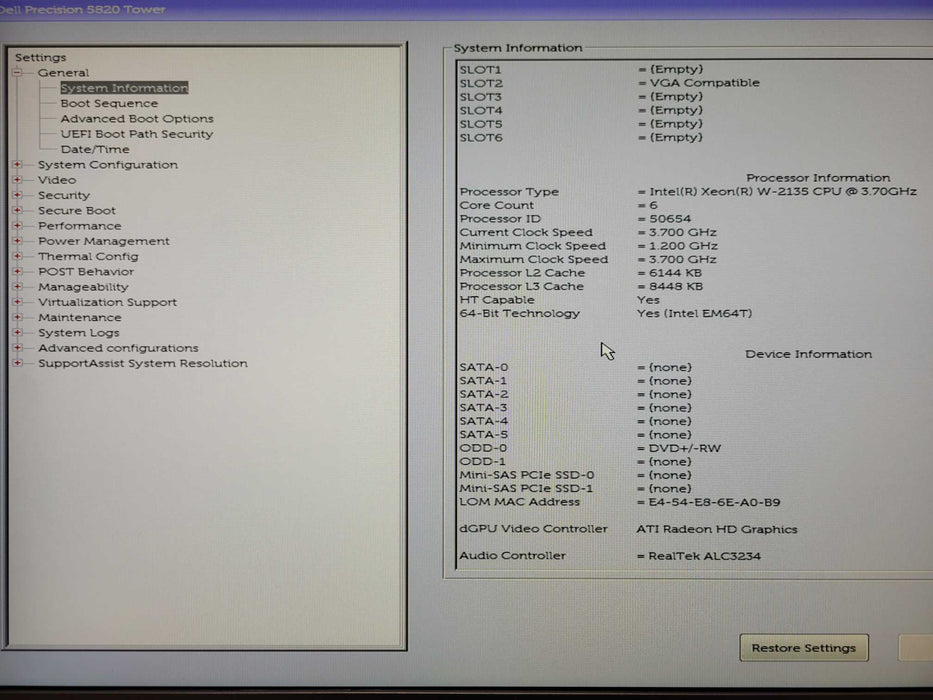Image resolution: width=933 pixels, height=700 pixels.
Task: Click the Mini-SAS PCIe SSD-0 label
Action: pyautogui.click(x=527, y=475)
